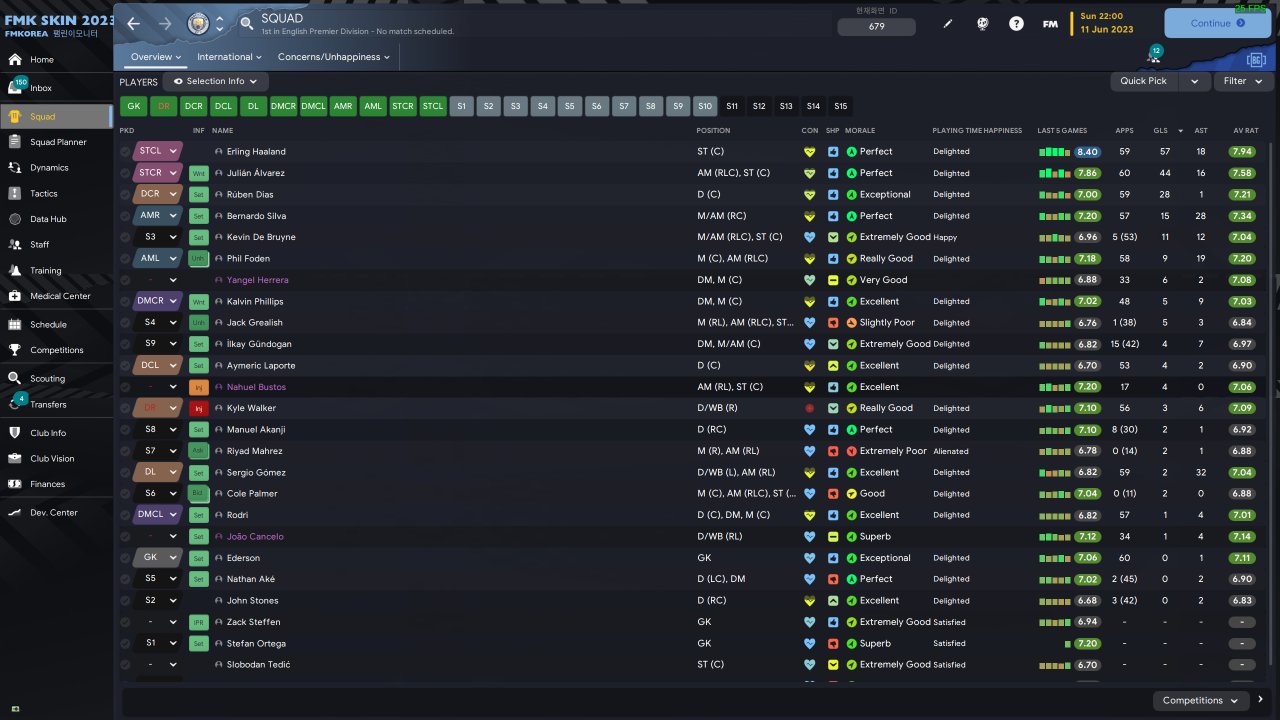Click the right arrow beside Competitions
Image resolution: width=1280 pixels, height=720 pixels.
tap(1261, 700)
